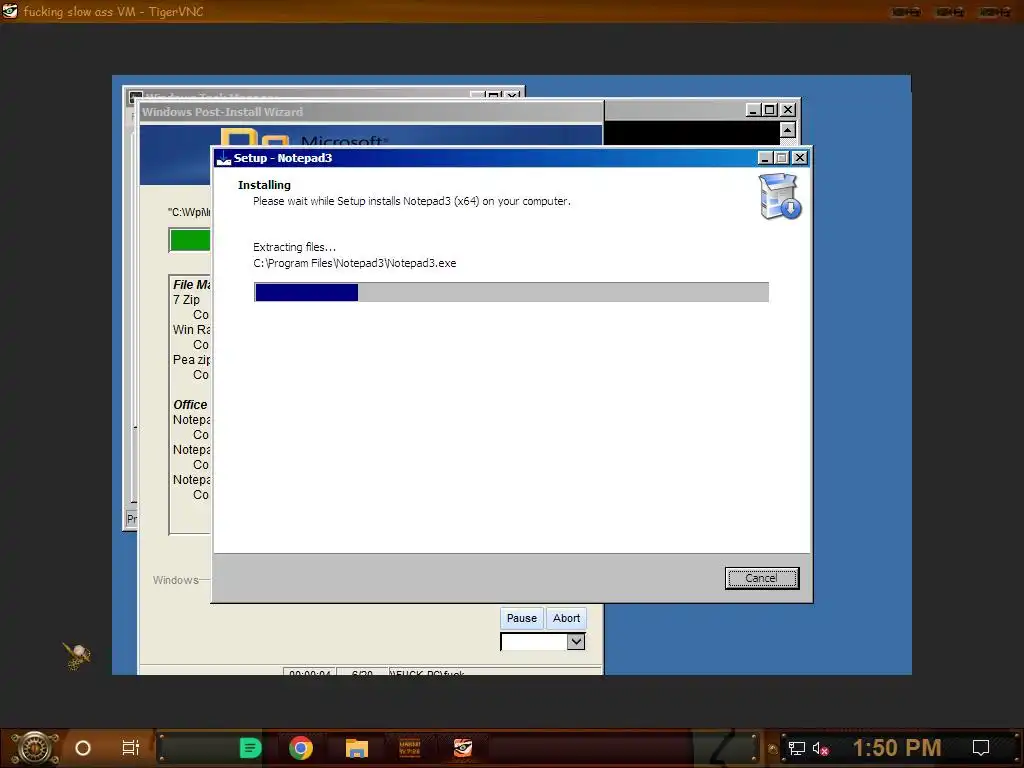Click the Extracting files path text
1024x768 pixels.
click(x=355, y=263)
